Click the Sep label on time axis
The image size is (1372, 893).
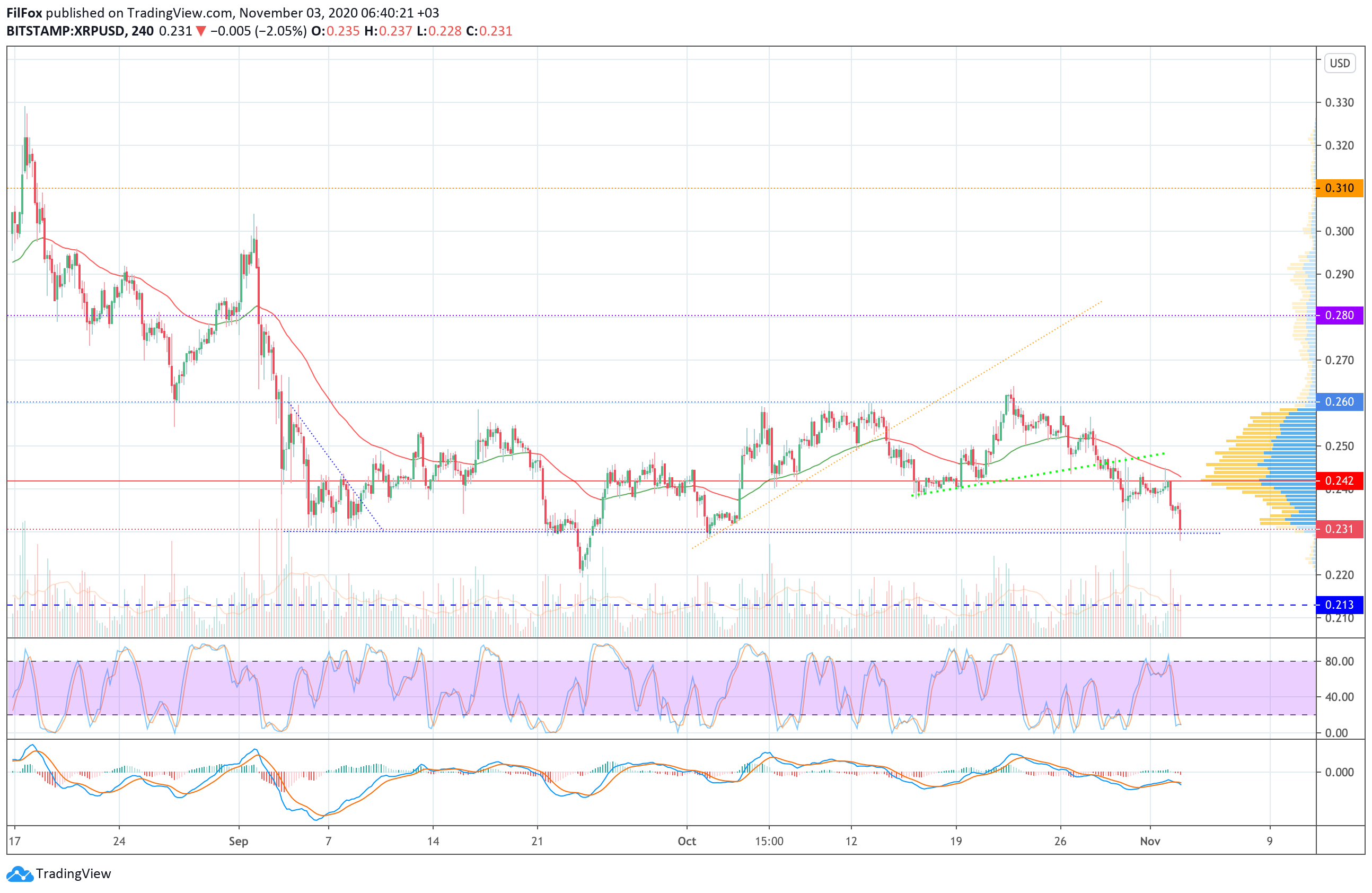238,841
